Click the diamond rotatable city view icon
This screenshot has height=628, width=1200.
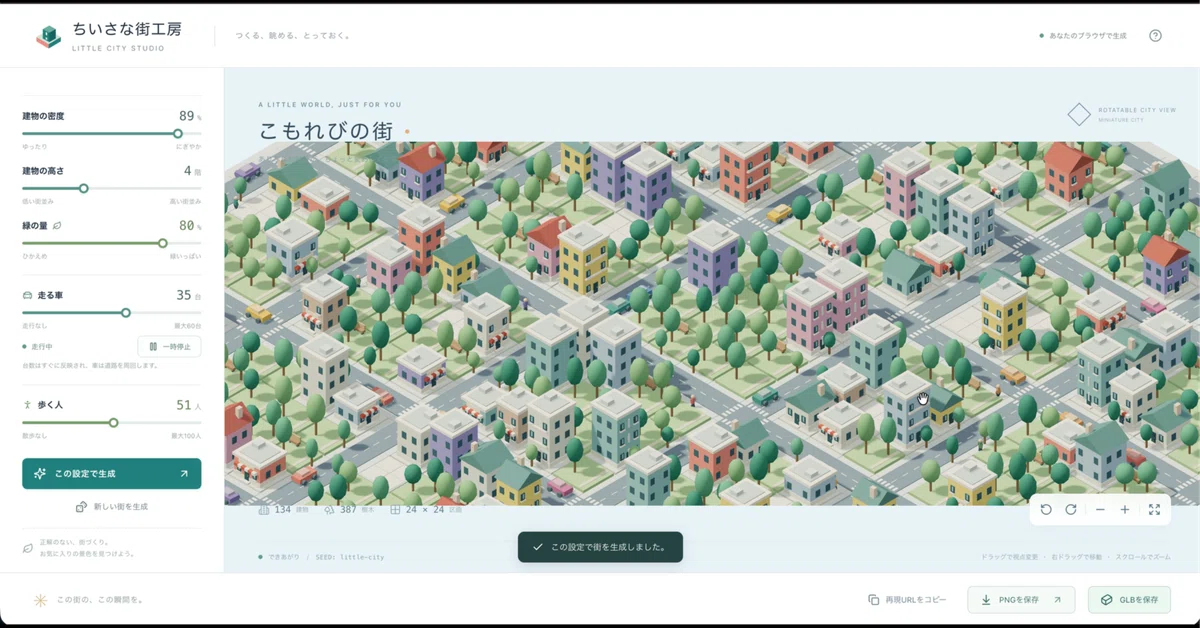[x=1079, y=114]
